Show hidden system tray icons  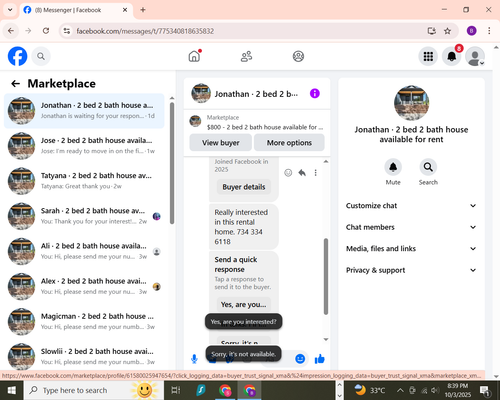400,390
